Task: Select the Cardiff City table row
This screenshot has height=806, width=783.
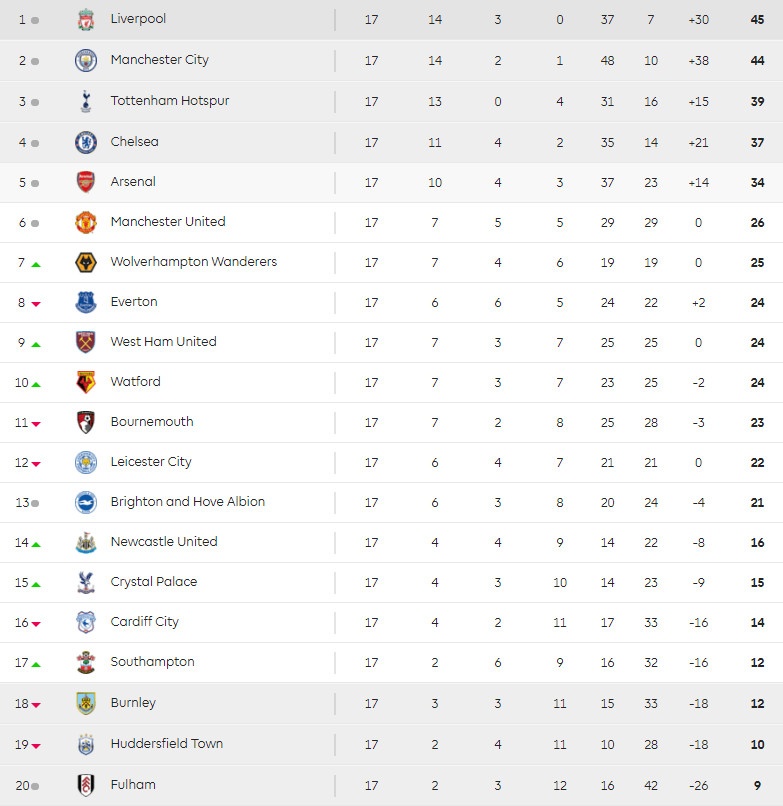Action: click(400, 622)
